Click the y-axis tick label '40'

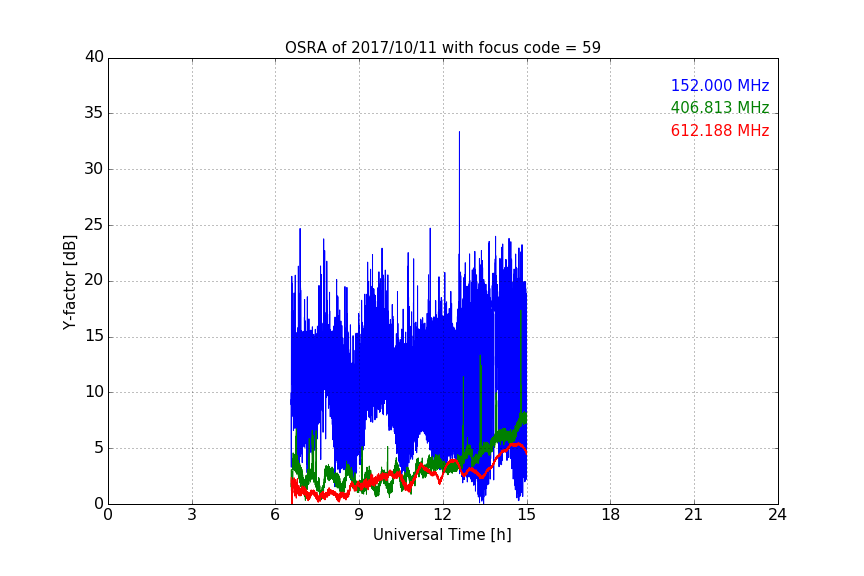[x=94, y=57]
